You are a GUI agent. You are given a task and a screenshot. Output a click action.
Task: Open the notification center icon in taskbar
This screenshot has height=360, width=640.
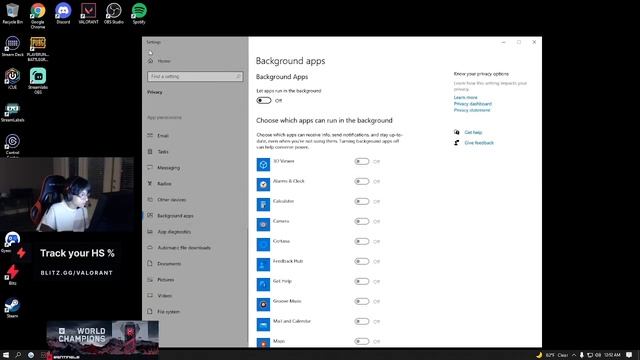coord(629,355)
